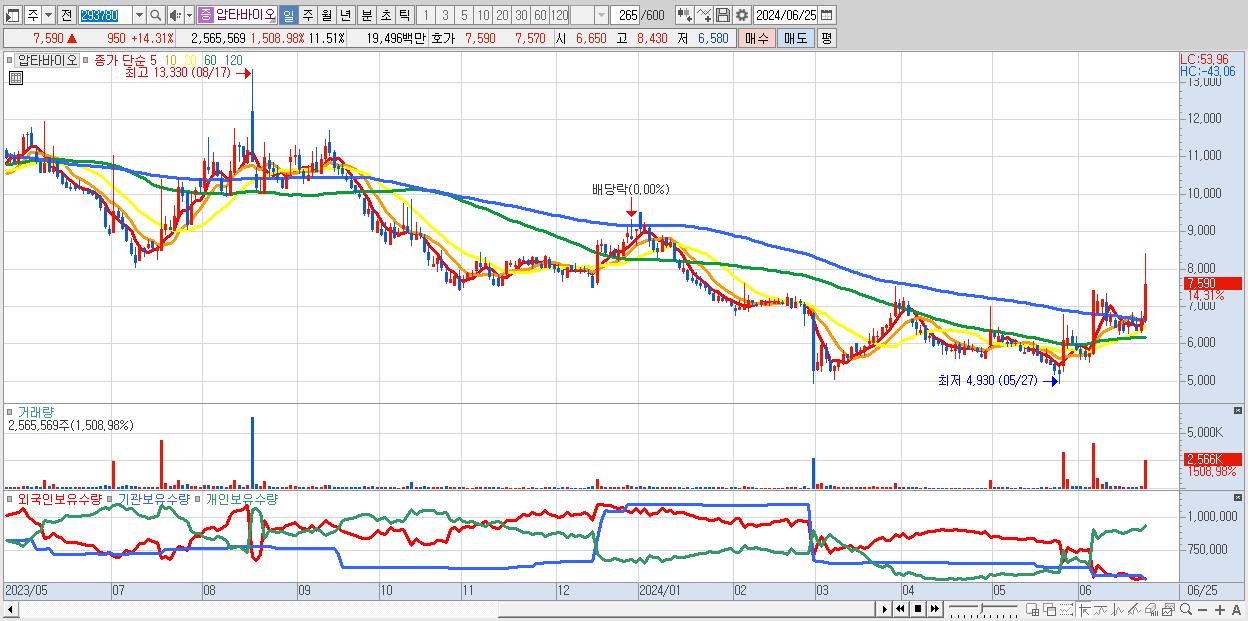The width and height of the screenshot is (1248, 621).
Task: Select the 30 interval button
Action: (x=521, y=15)
